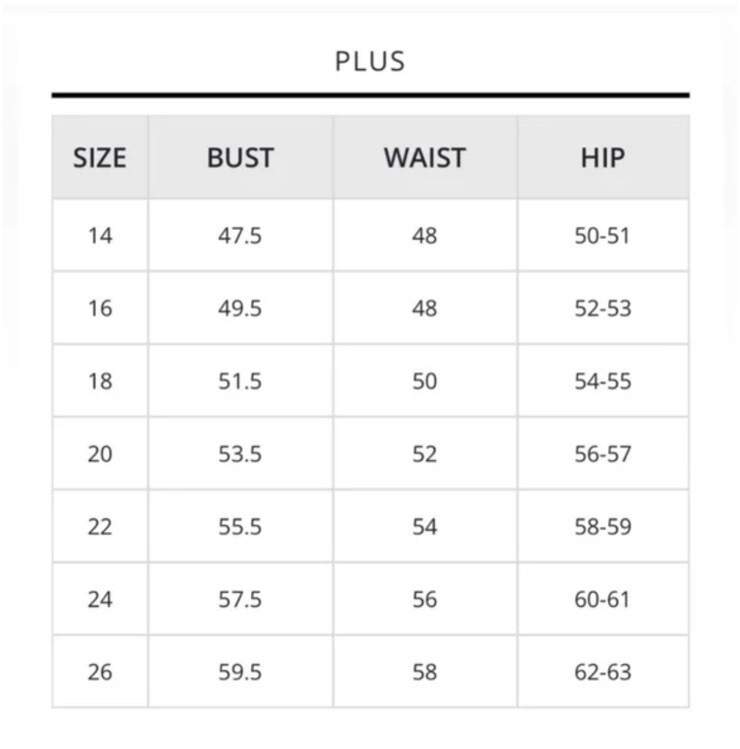
Task: Click the 62-63 hip range cell
Action: pyautogui.click(x=603, y=672)
